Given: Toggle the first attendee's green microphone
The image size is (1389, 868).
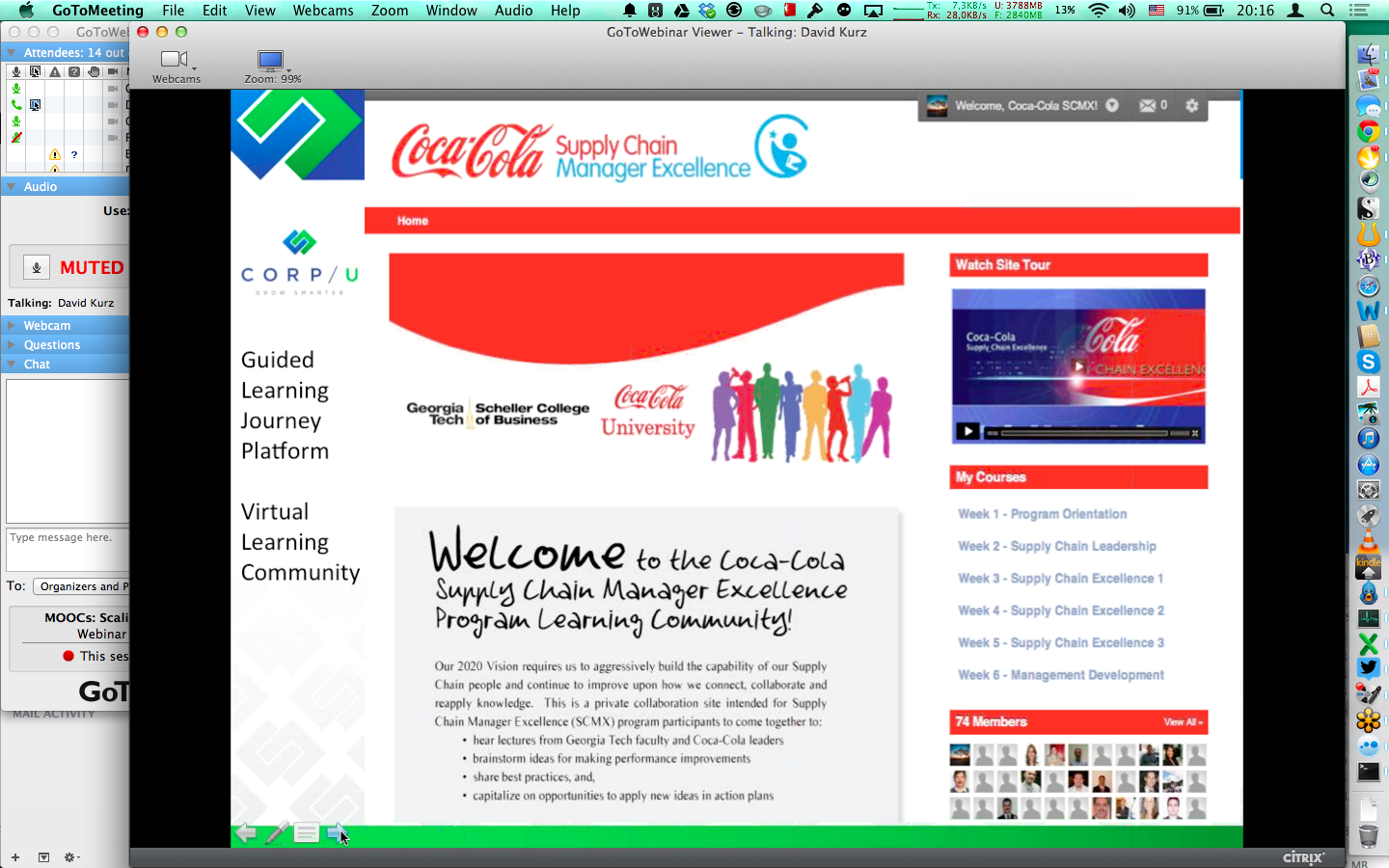Looking at the screenshot, I should pos(16,89).
